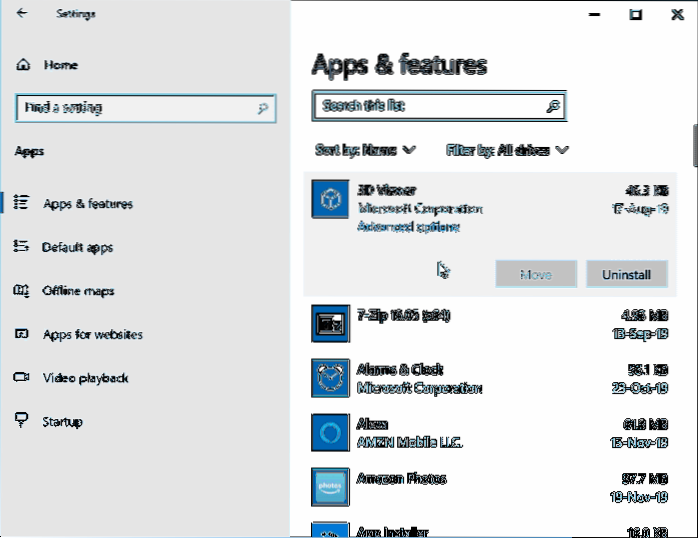Select the Alexa app icon
Screen dimensions: 698x538
pyautogui.click(x=328, y=432)
